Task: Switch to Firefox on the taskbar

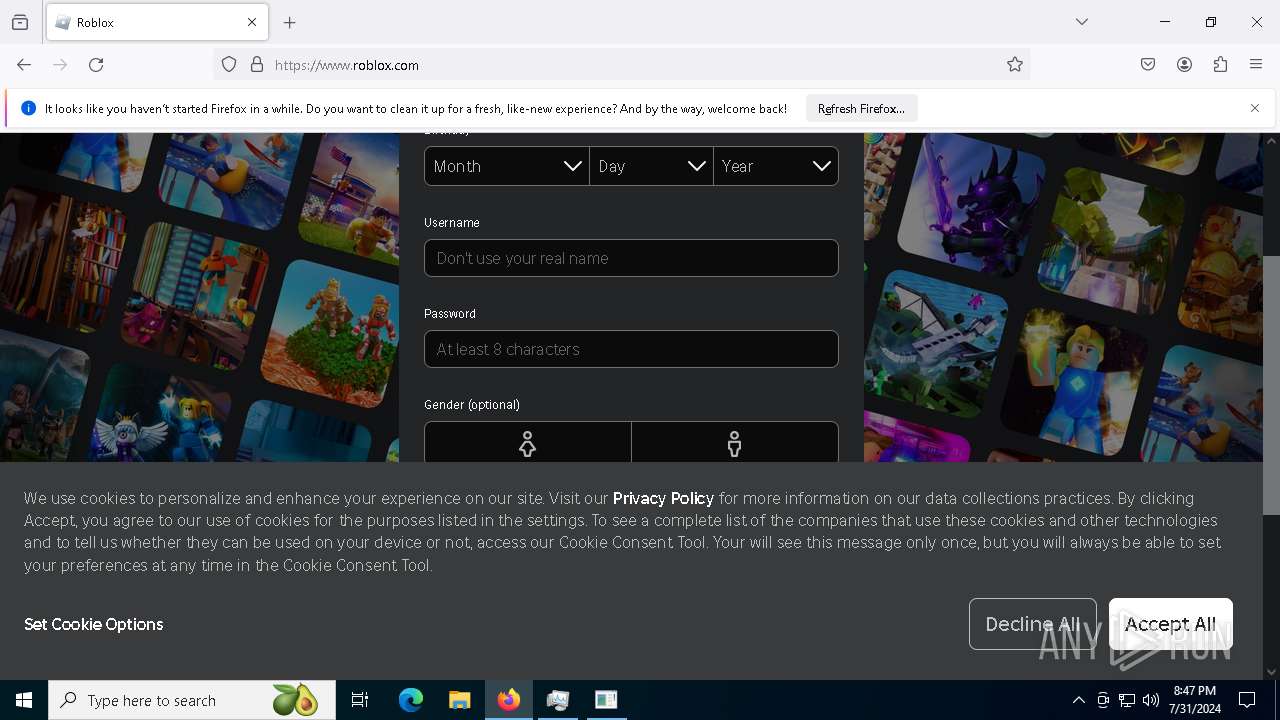Action: point(509,700)
